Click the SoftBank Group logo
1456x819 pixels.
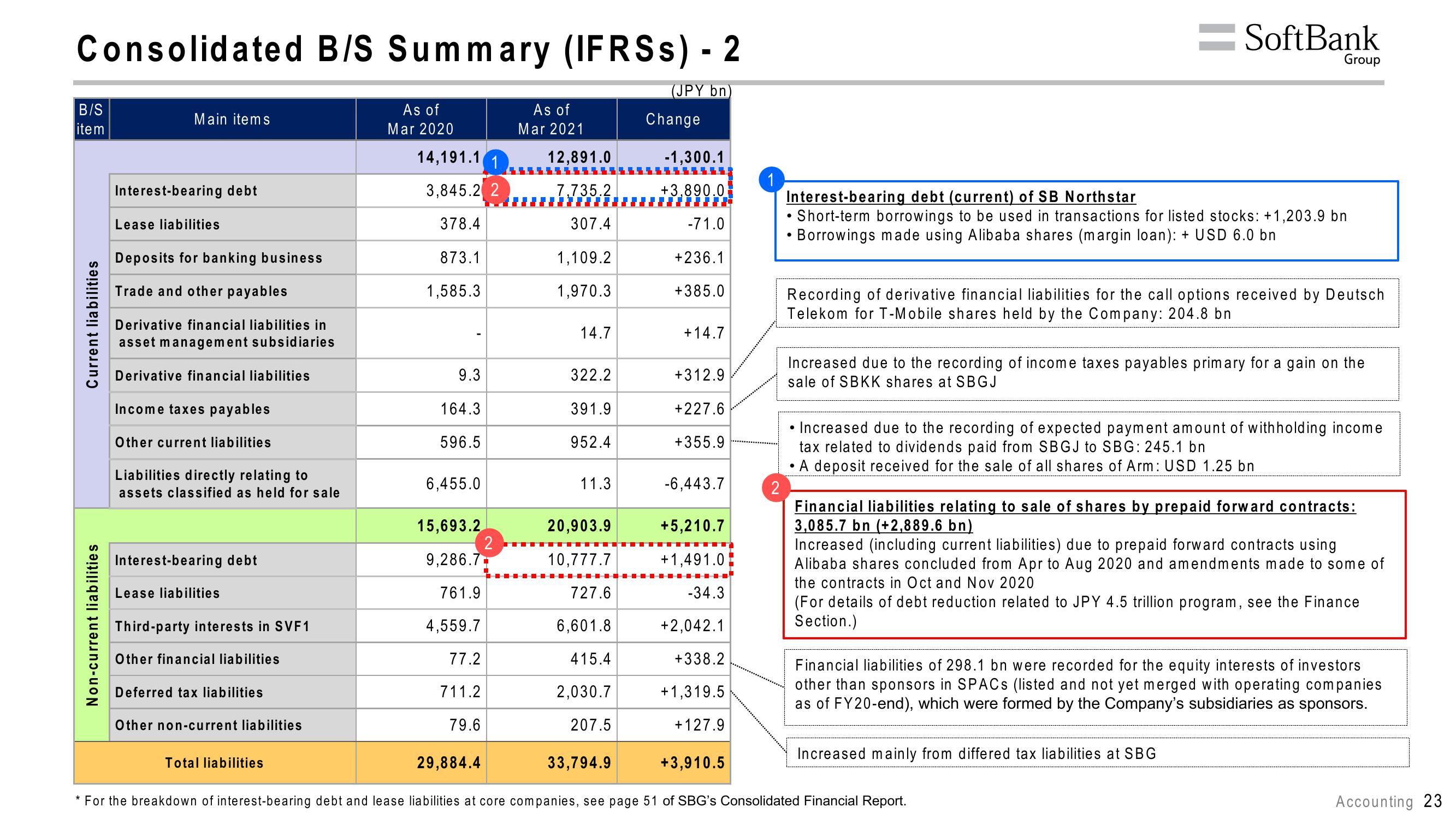pyautogui.click(x=1289, y=45)
